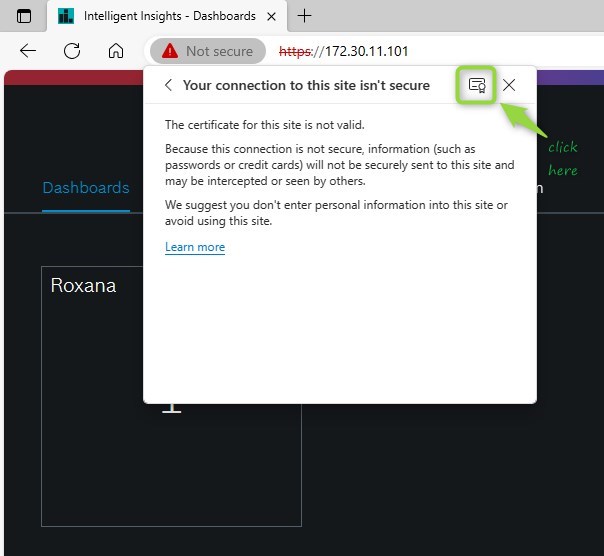604x556 pixels.
Task: Open a new browser tab
Action: pos(305,16)
